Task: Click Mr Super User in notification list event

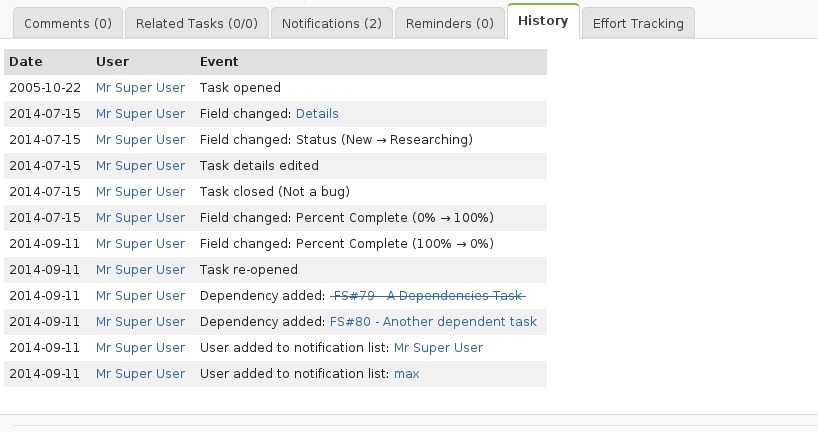Action: click(438, 348)
